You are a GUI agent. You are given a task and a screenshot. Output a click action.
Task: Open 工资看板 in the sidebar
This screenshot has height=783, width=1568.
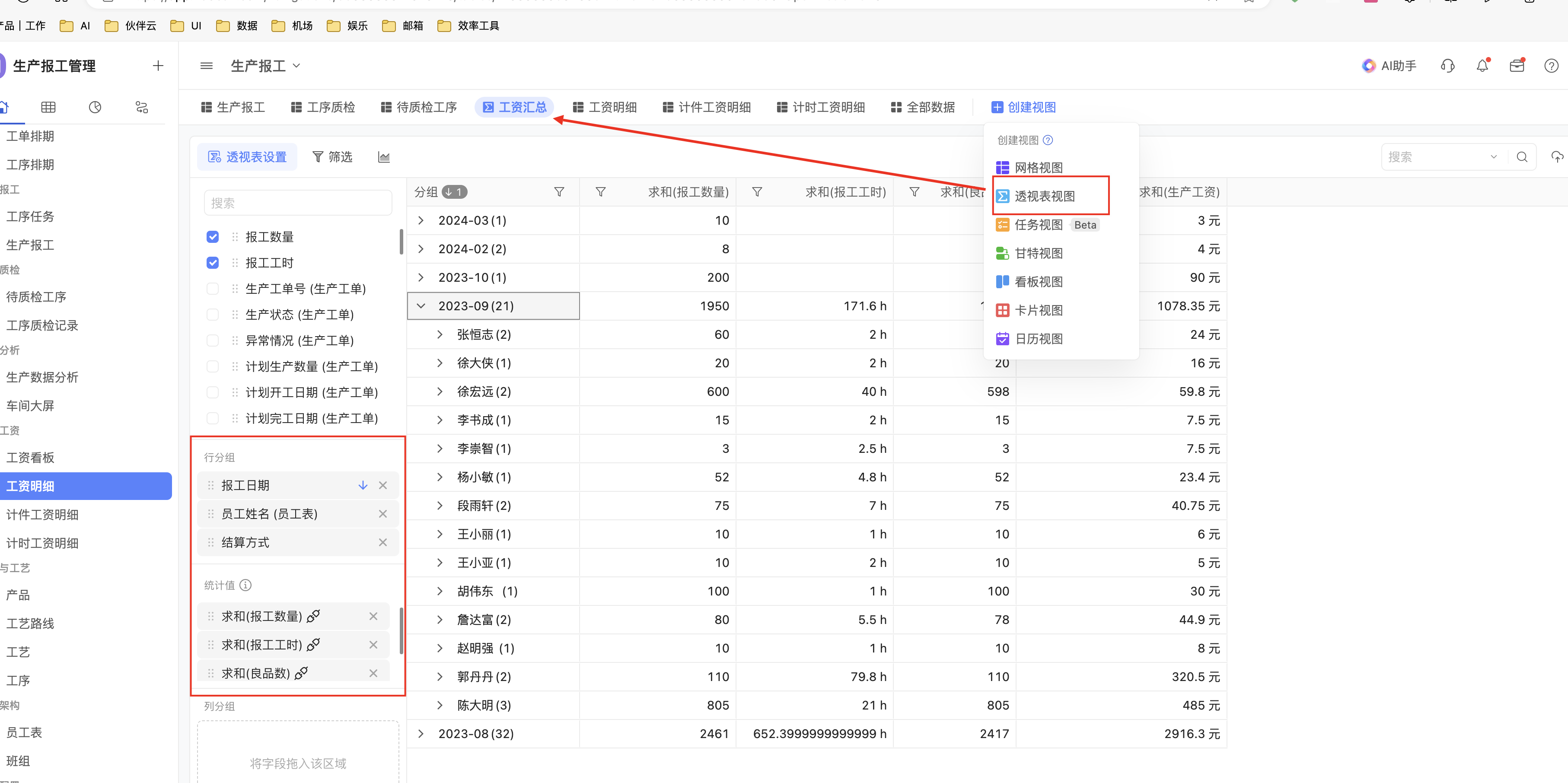click(x=30, y=458)
